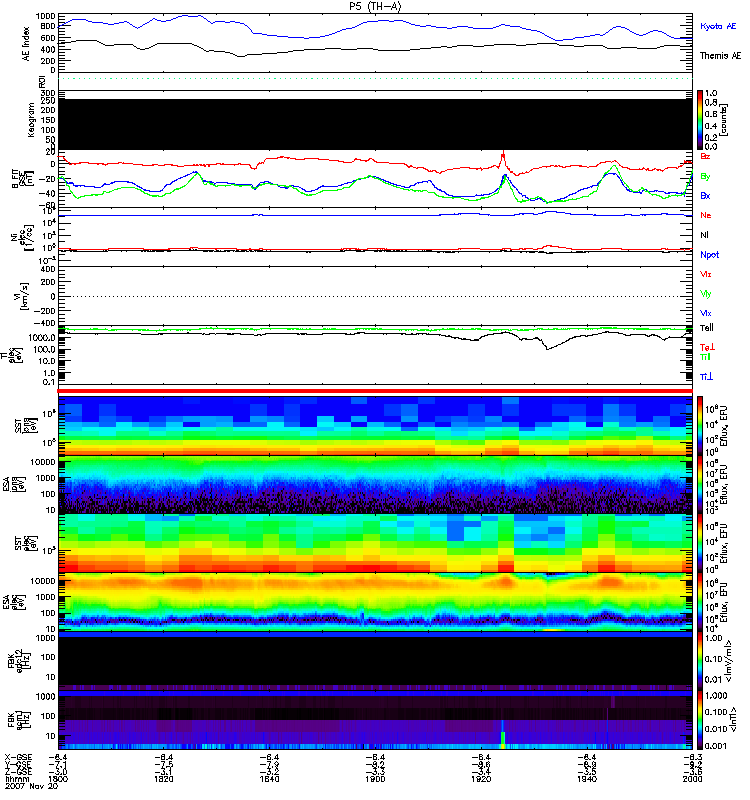Viewport: 750px width, 800px height.
Task: Select the black "Themis AE" legend label
Action: [x=720, y=56]
